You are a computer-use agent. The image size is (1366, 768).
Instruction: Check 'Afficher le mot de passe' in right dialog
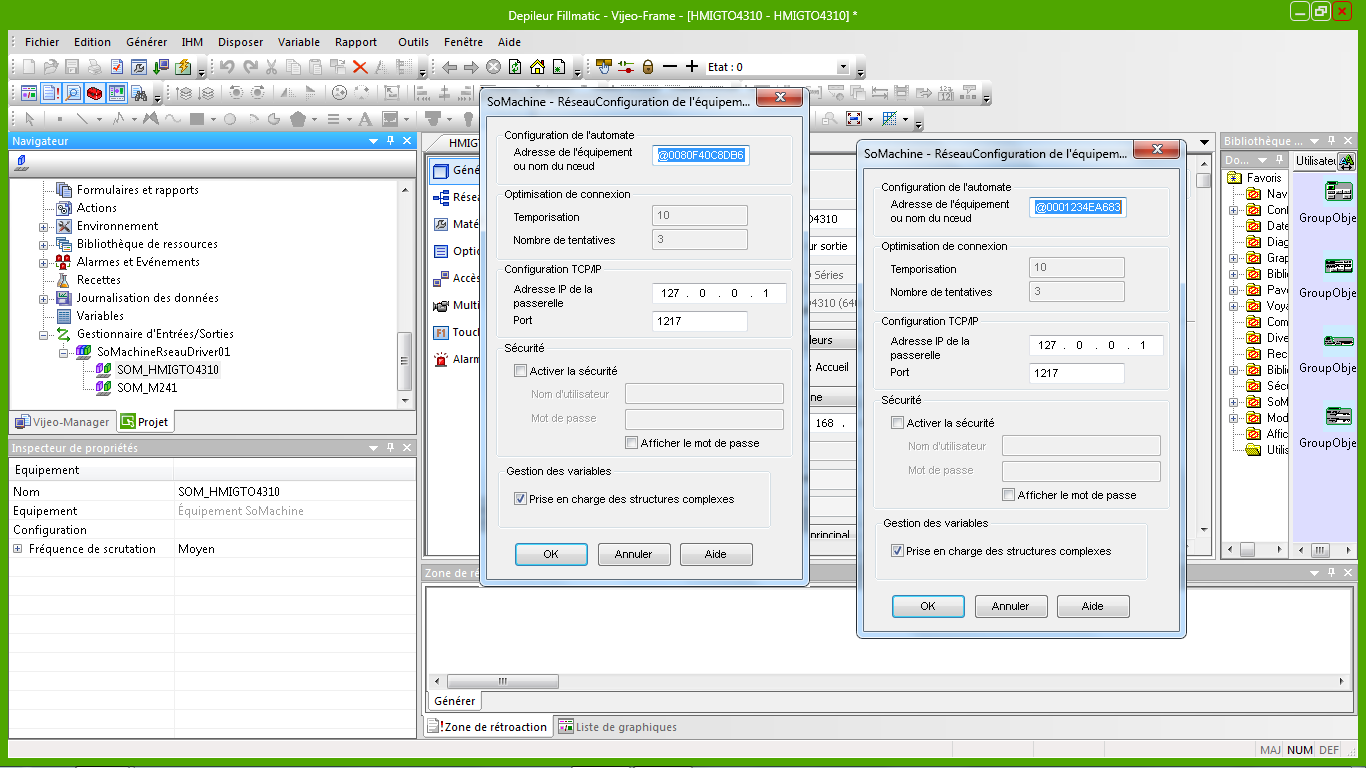pos(1009,495)
